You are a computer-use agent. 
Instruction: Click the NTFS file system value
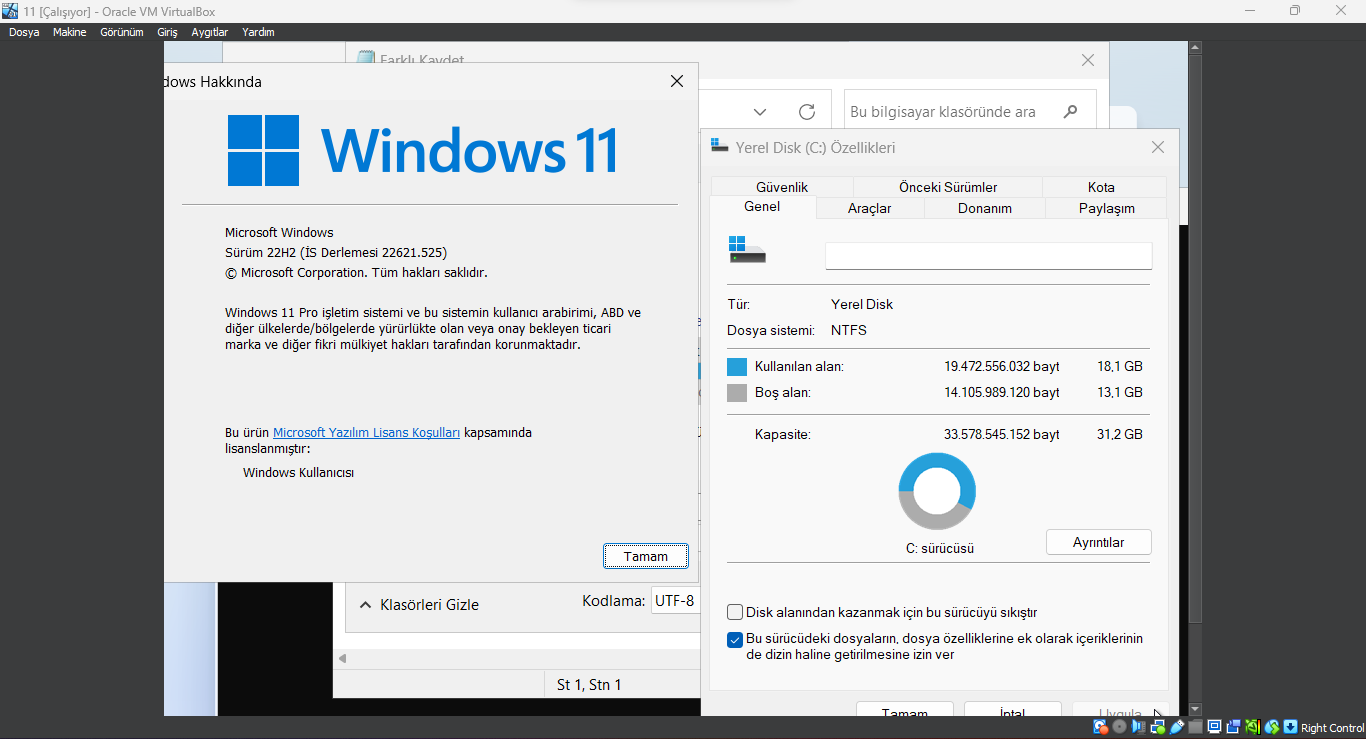click(849, 330)
